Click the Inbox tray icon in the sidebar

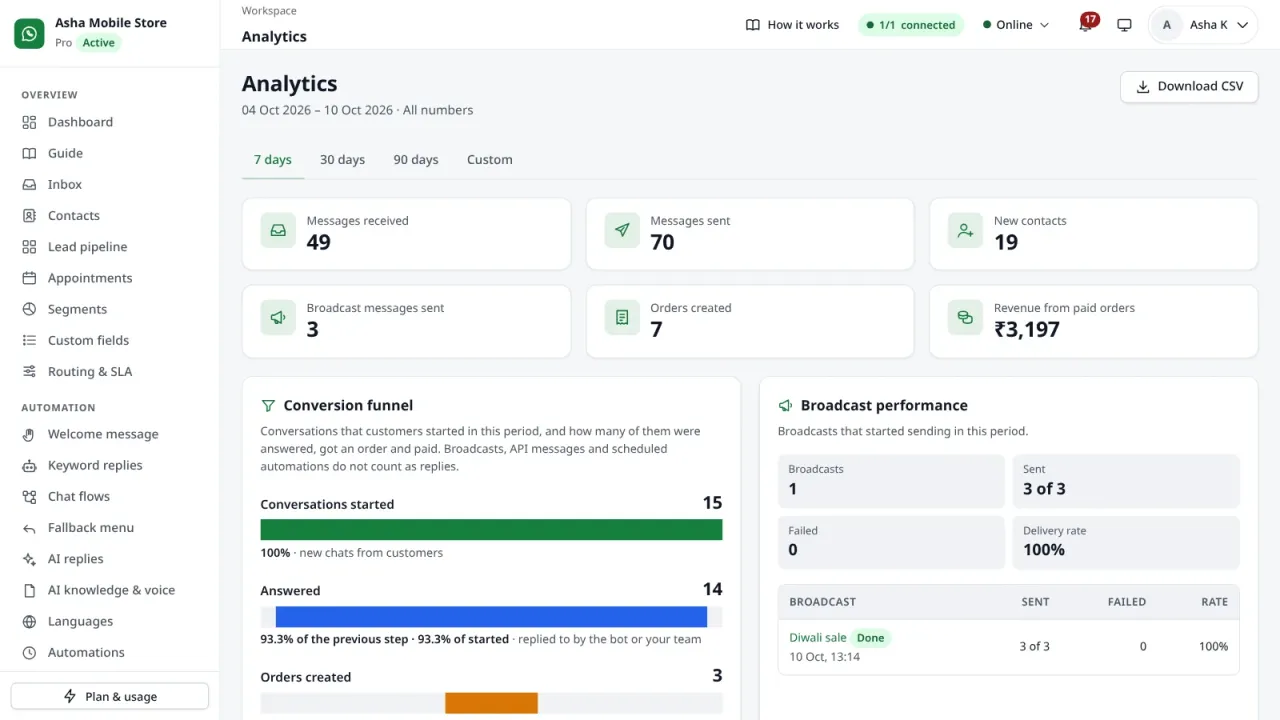point(29,184)
